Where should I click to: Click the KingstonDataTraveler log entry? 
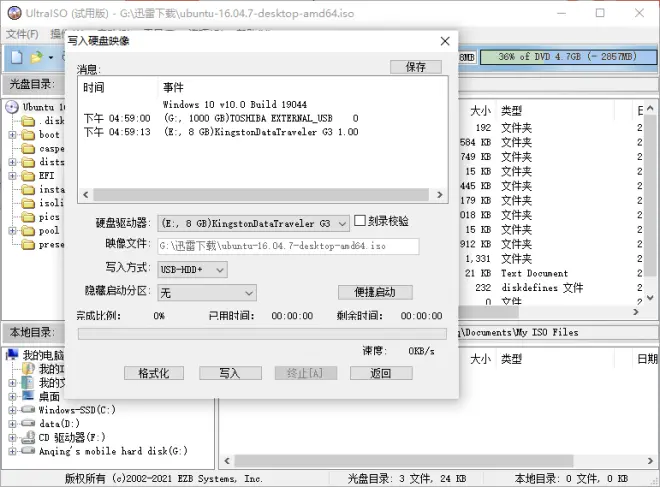[261, 132]
